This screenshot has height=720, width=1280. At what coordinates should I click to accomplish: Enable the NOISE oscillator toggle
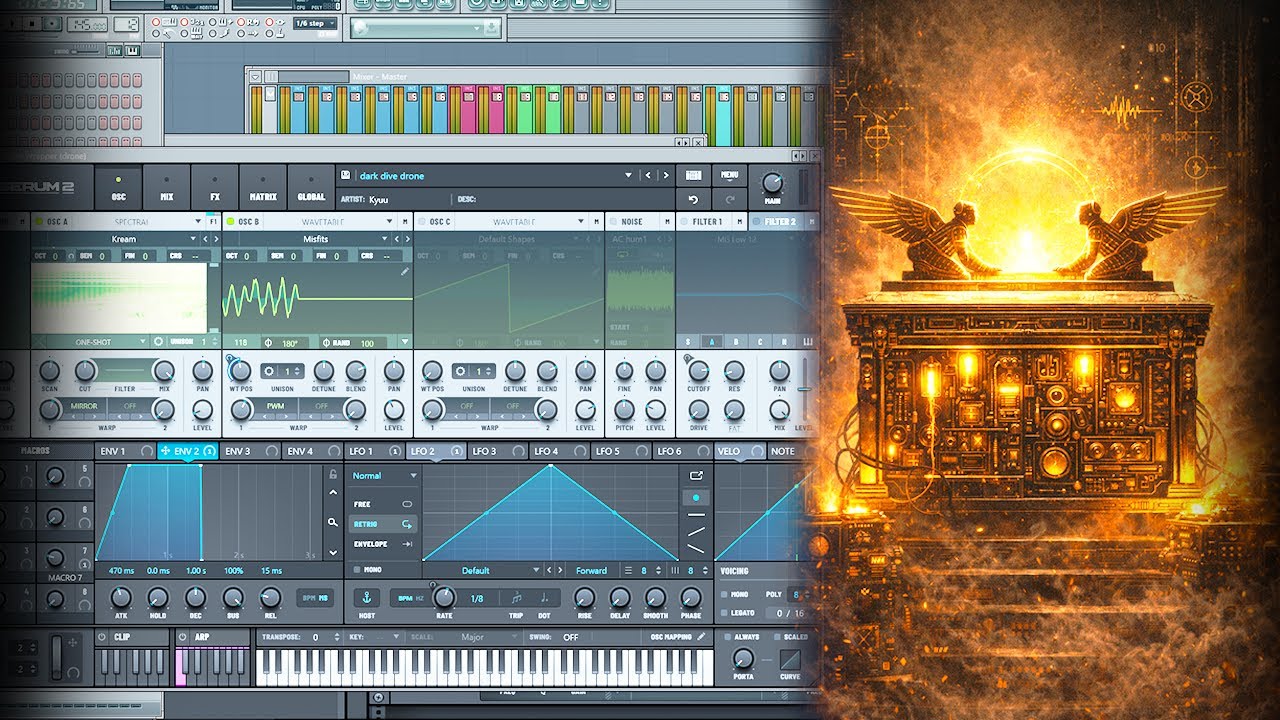[x=612, y=221]
